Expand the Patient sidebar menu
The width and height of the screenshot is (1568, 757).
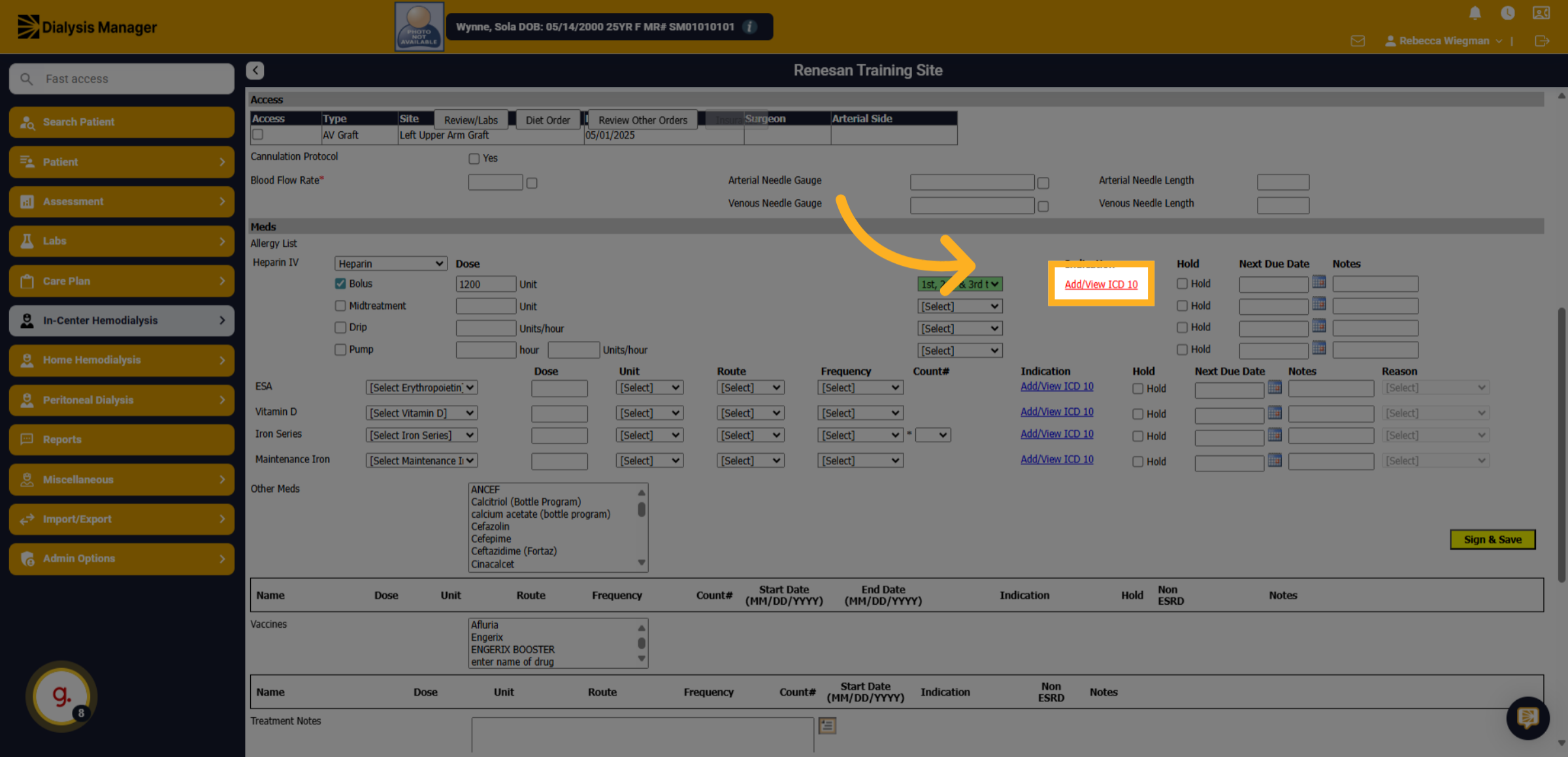[122, 162]
